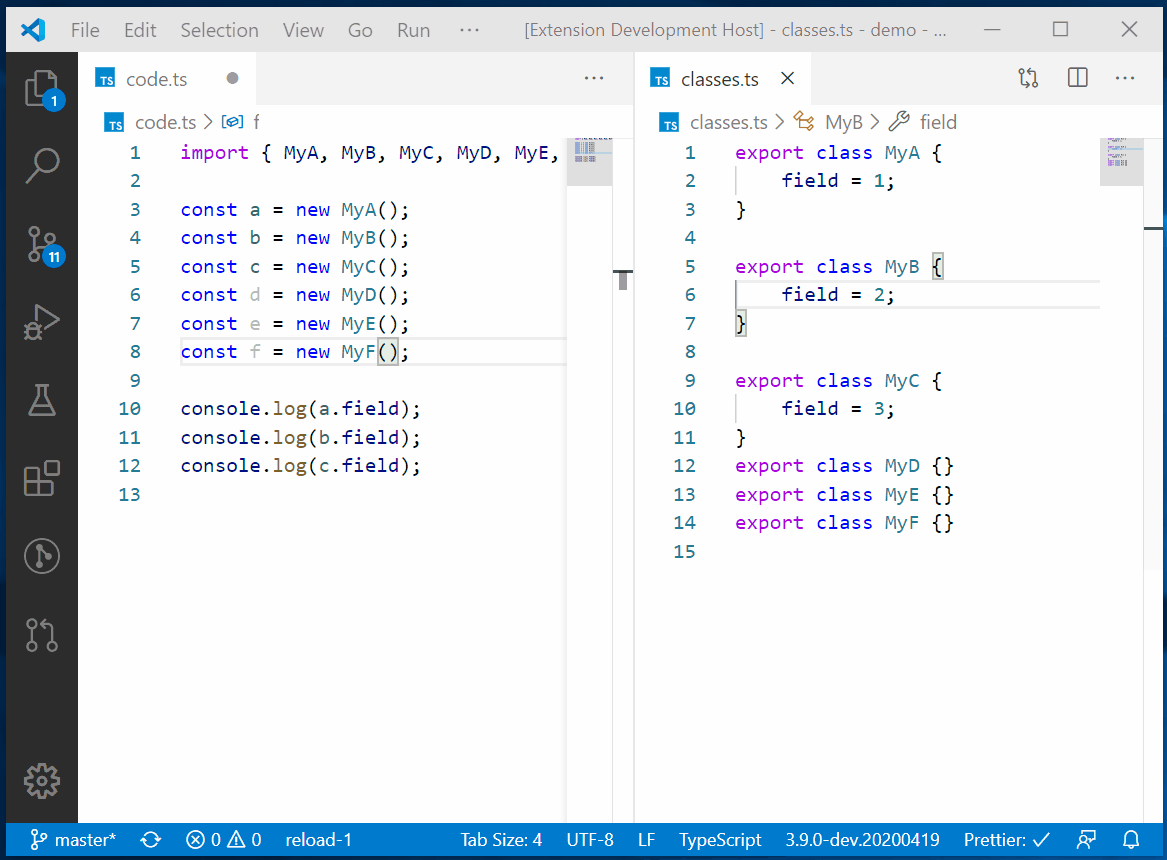Click line number 8 in code.ts
The height and width of the screenshot is (860, 1167).
pyautogui.click(x=135, y=352)
